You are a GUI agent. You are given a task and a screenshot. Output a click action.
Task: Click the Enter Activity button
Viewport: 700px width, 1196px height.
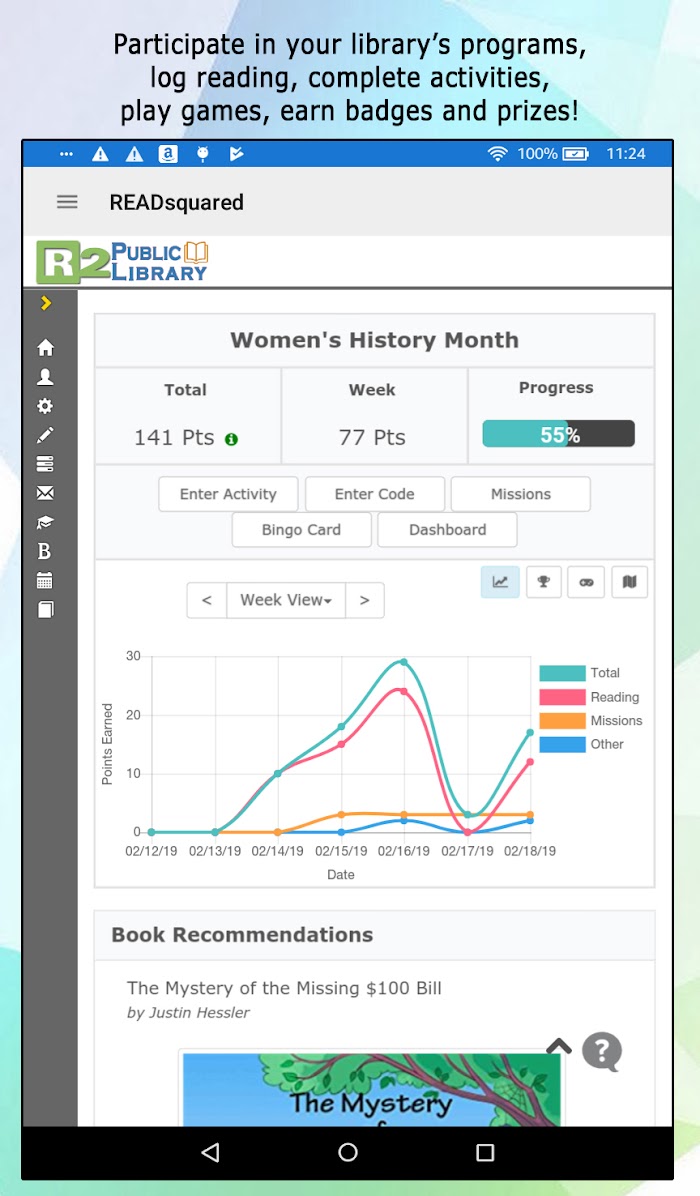(228, 494)
